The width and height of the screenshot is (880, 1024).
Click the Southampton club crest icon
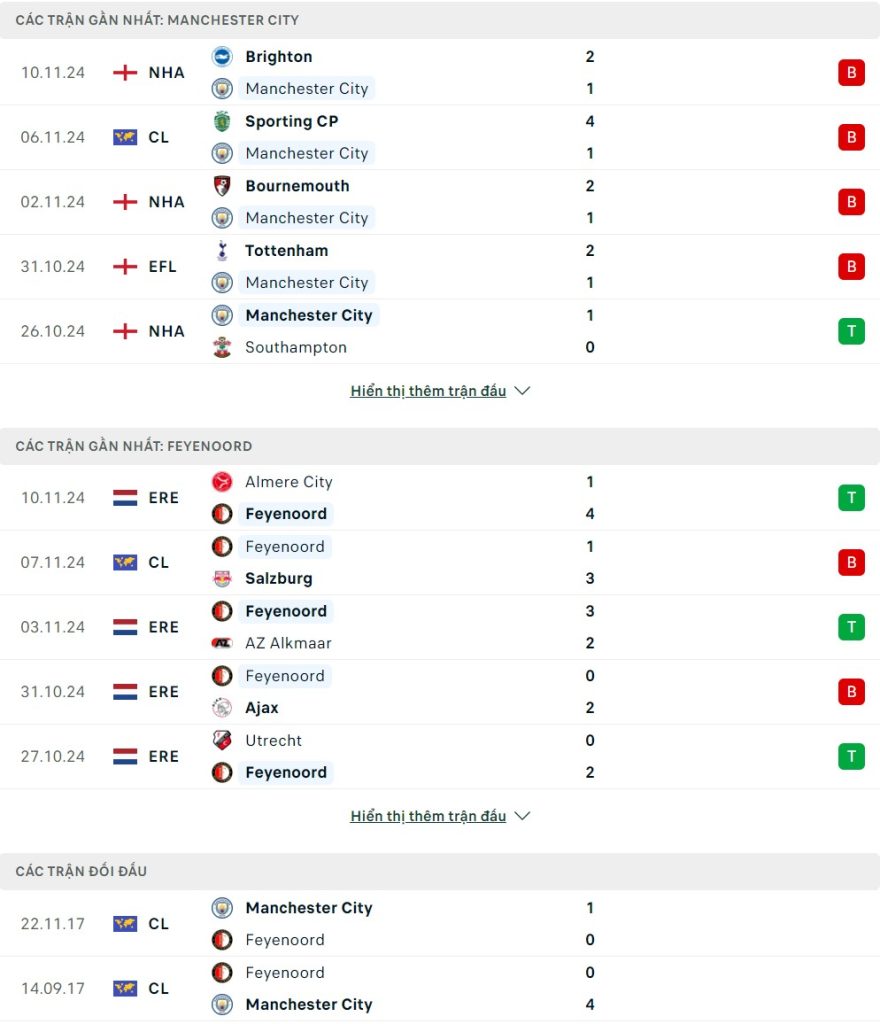(222, 347)
